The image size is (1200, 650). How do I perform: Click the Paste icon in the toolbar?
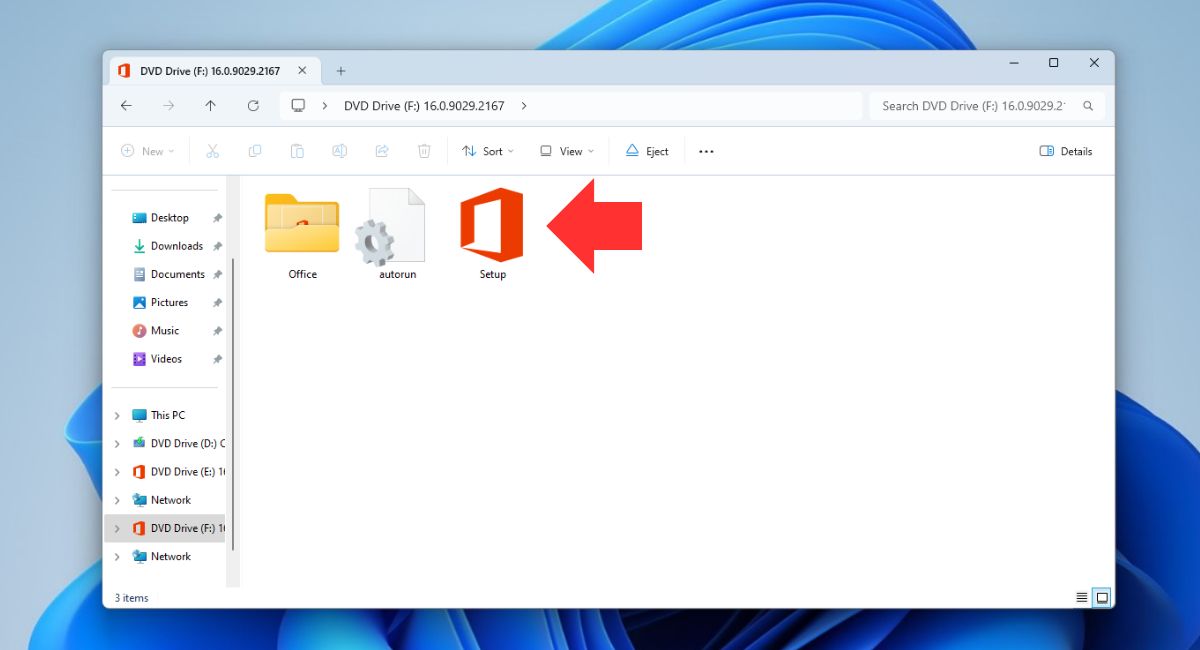pyautogui.click(x=297, y=150)
